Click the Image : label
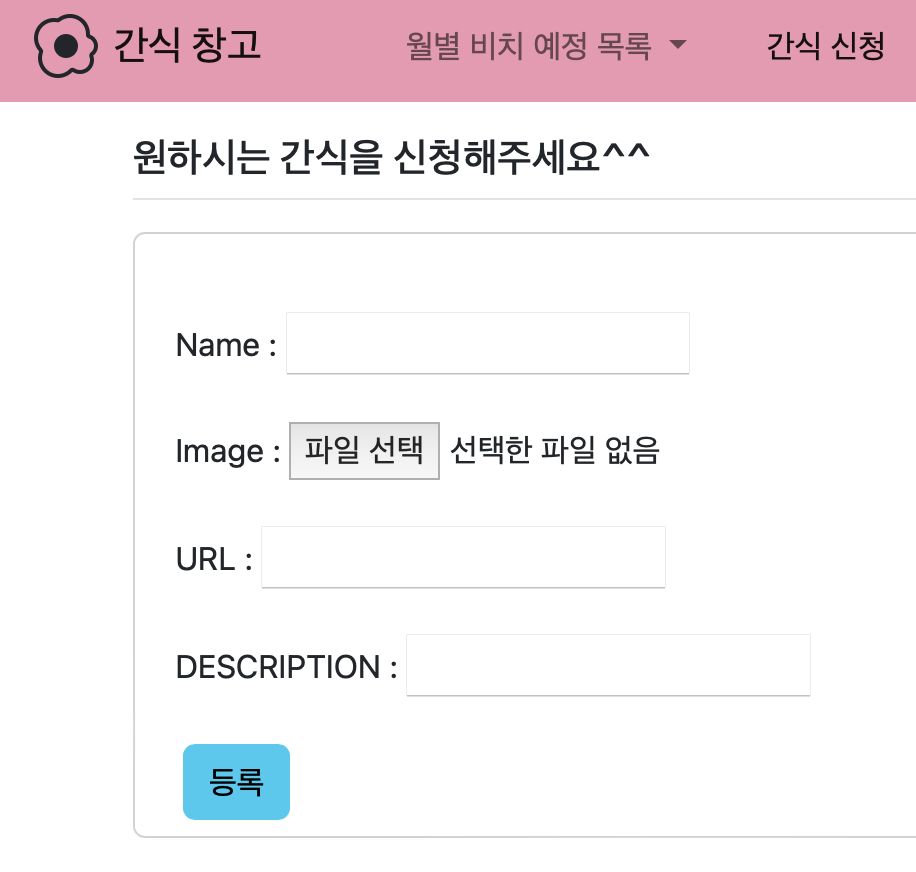Screen dimensions: 916x872 [x=228, y=451]
